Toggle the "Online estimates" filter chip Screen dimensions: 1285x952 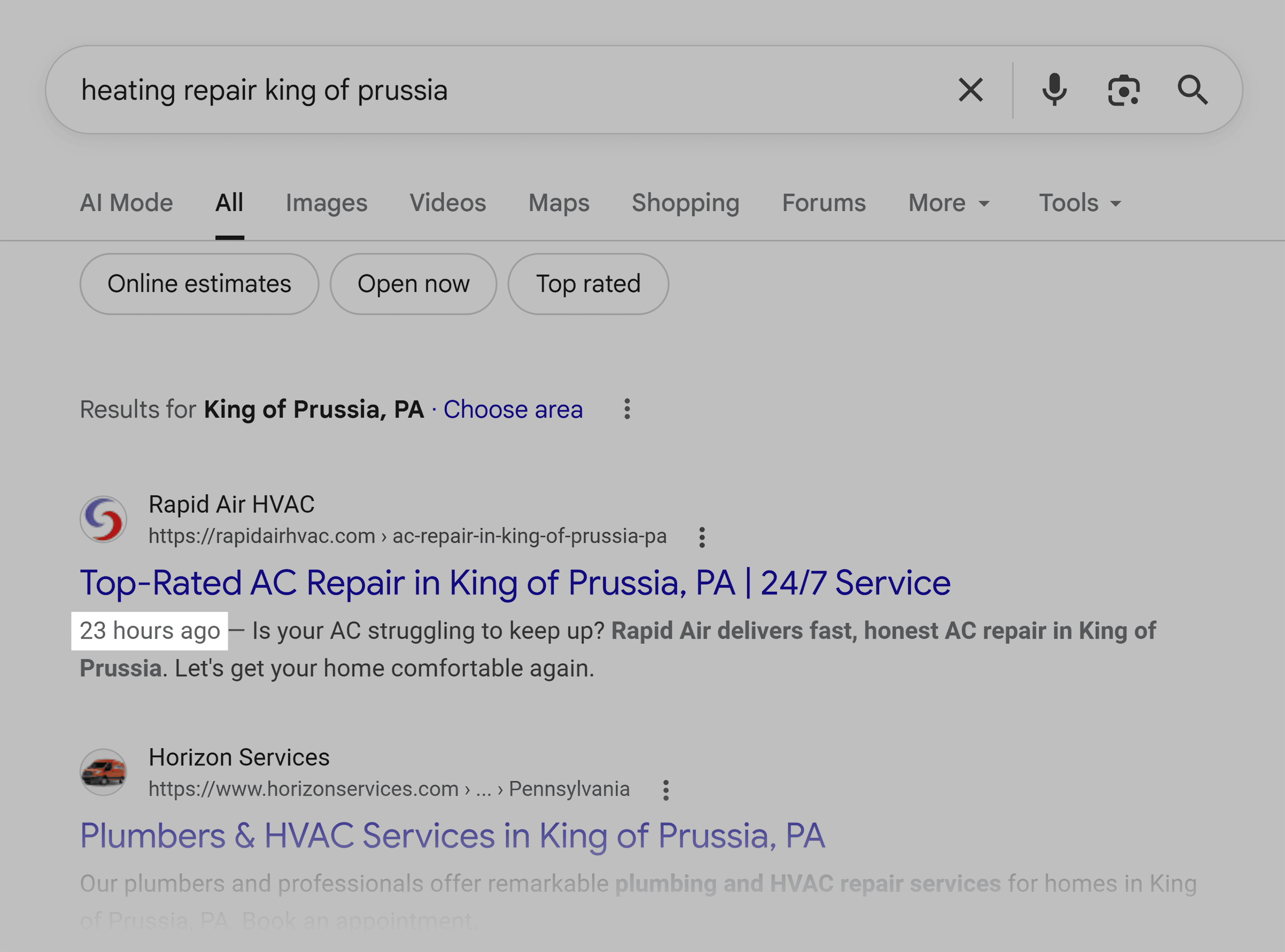coord(199,284)
